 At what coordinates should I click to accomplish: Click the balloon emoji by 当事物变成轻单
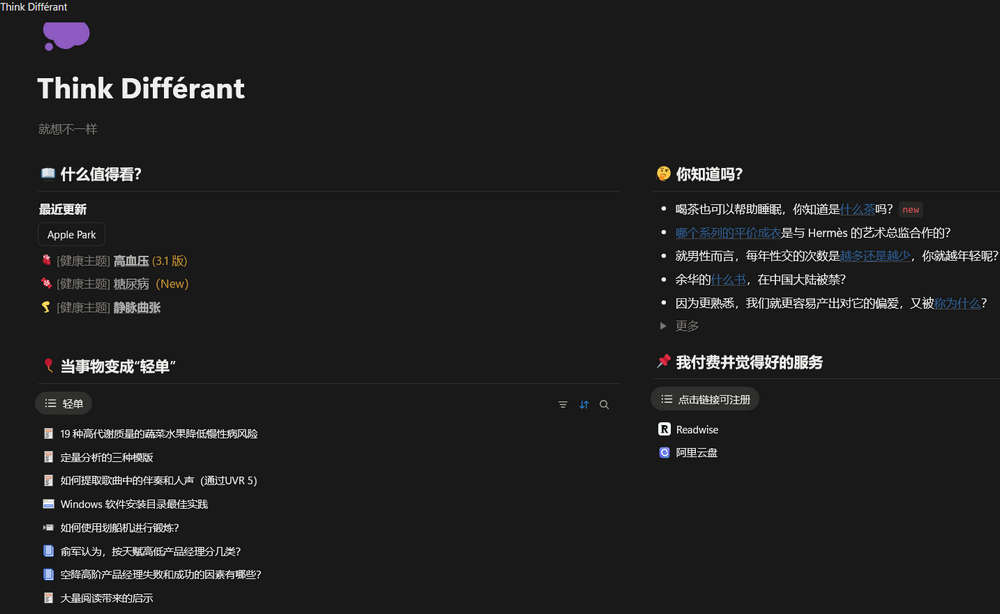[48, 365]
